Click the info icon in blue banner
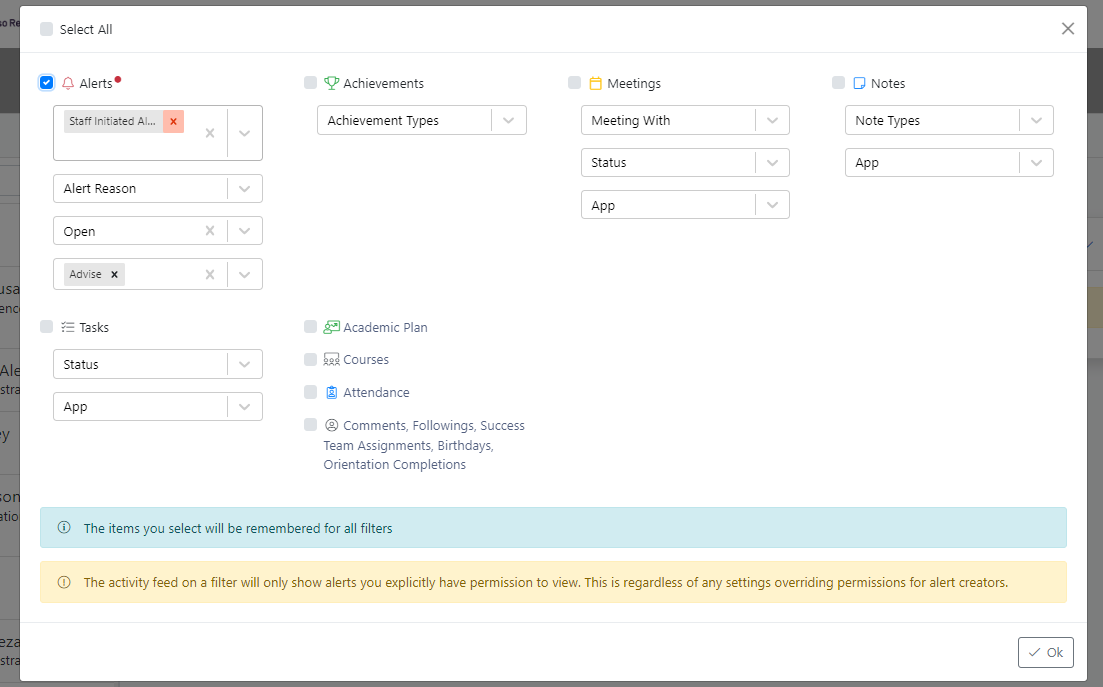1103x687 pixels. pyautogui.click(x=64, y=527)
